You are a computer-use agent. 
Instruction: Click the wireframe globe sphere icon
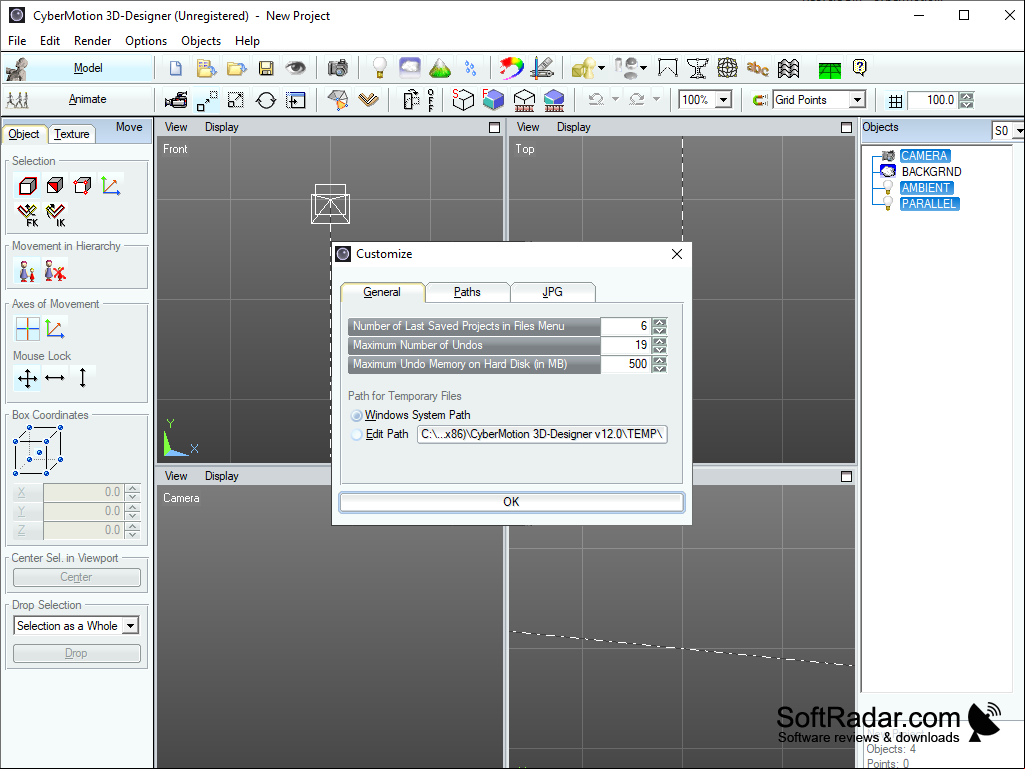[x=727, y=67]
